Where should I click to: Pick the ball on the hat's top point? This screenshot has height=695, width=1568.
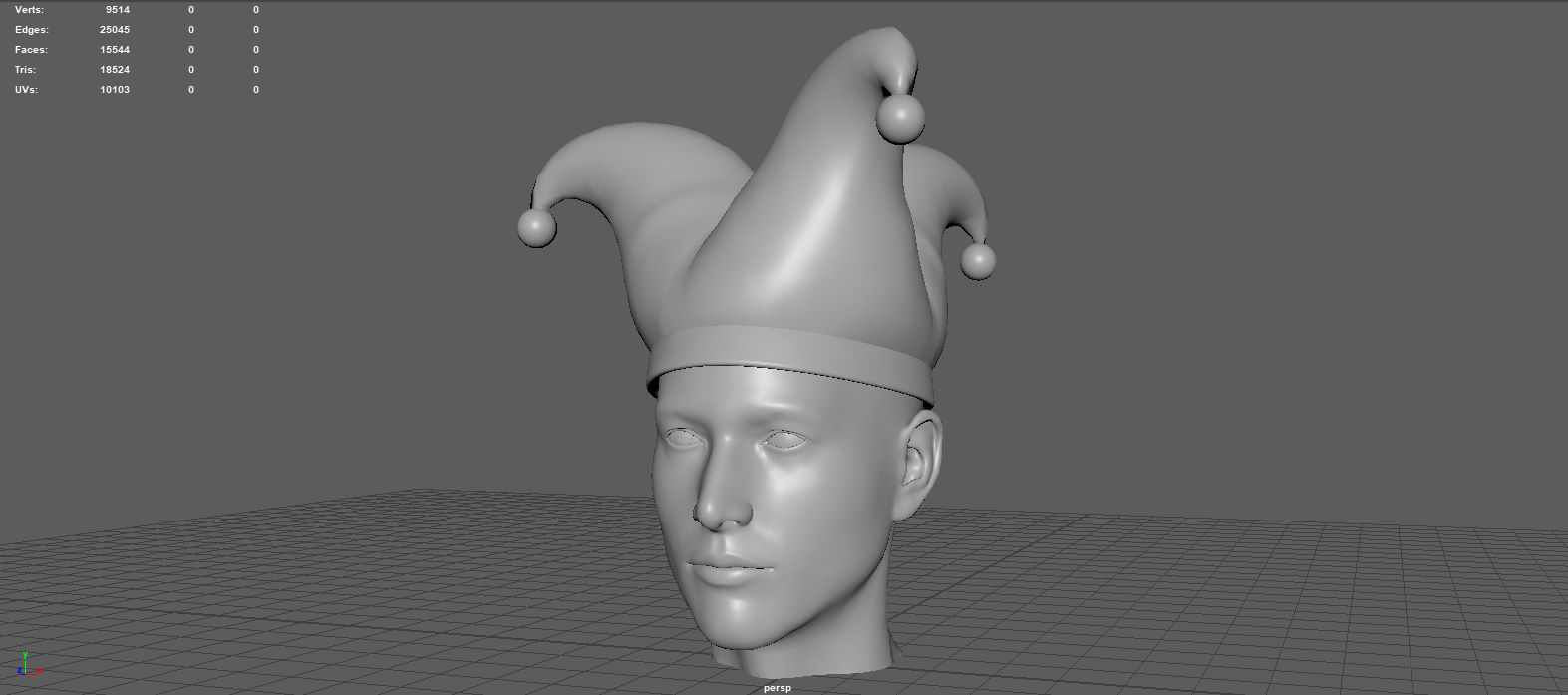(x=900, y=119)
